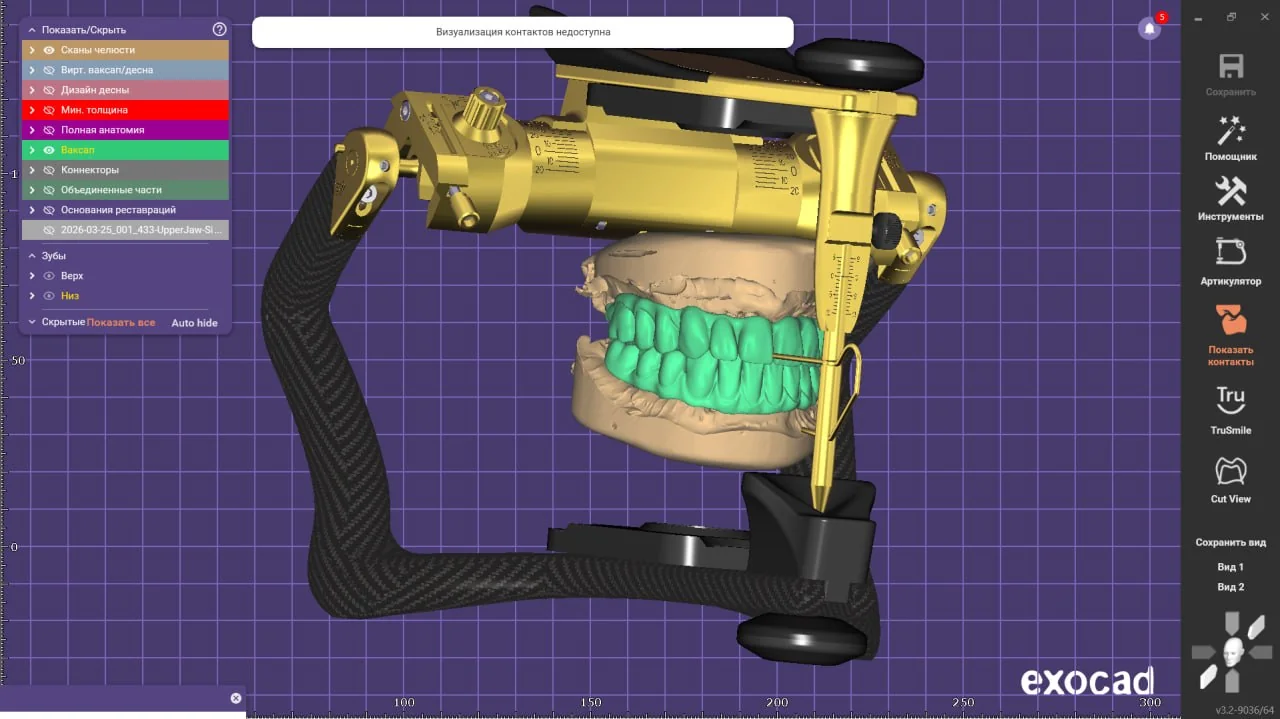Hide Сканы челюсти with its eye icon

(x=49, y=50)
